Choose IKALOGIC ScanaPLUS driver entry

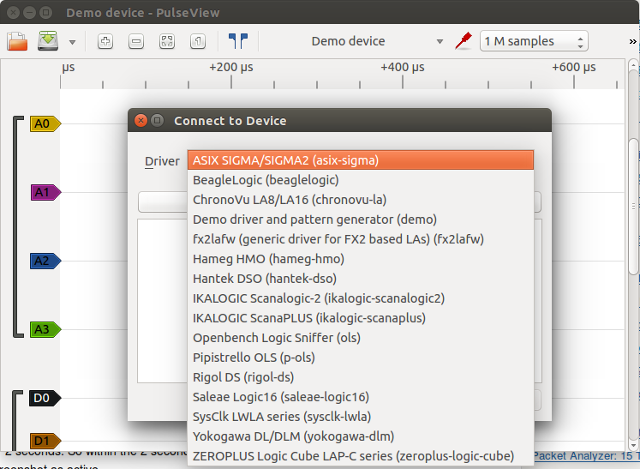coord(361,318)
